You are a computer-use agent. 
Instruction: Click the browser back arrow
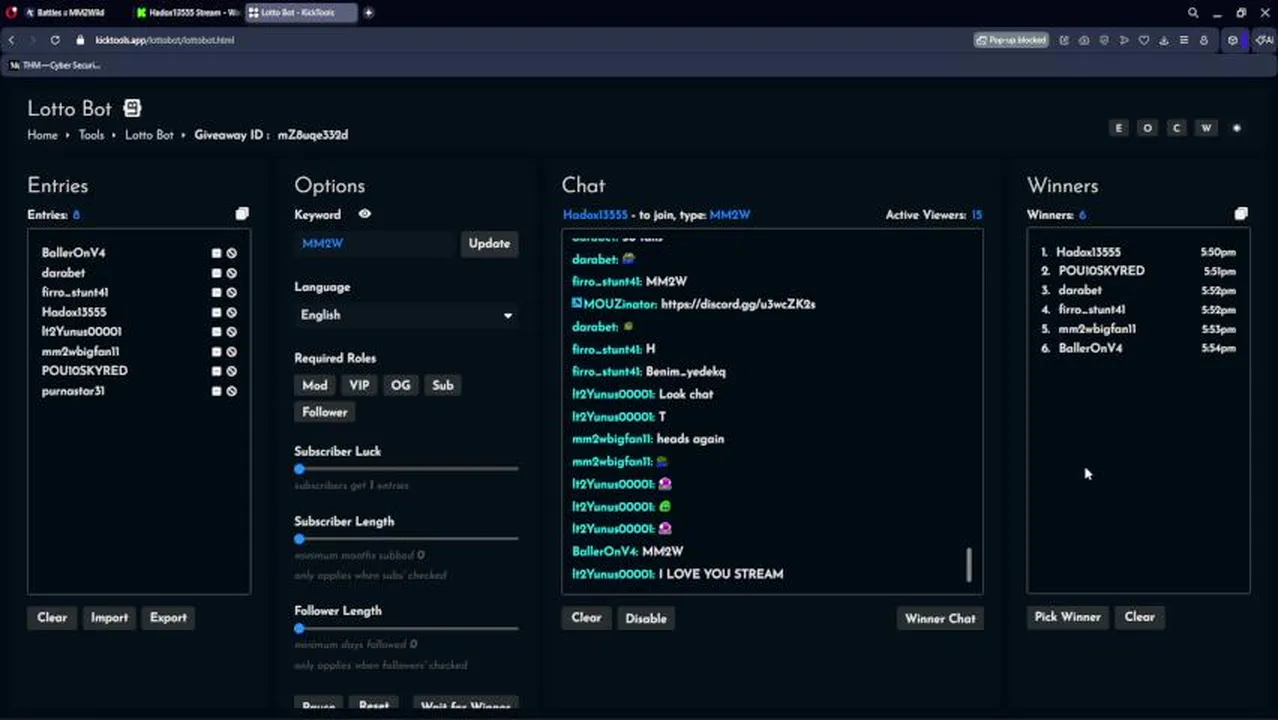pos(11,40)
